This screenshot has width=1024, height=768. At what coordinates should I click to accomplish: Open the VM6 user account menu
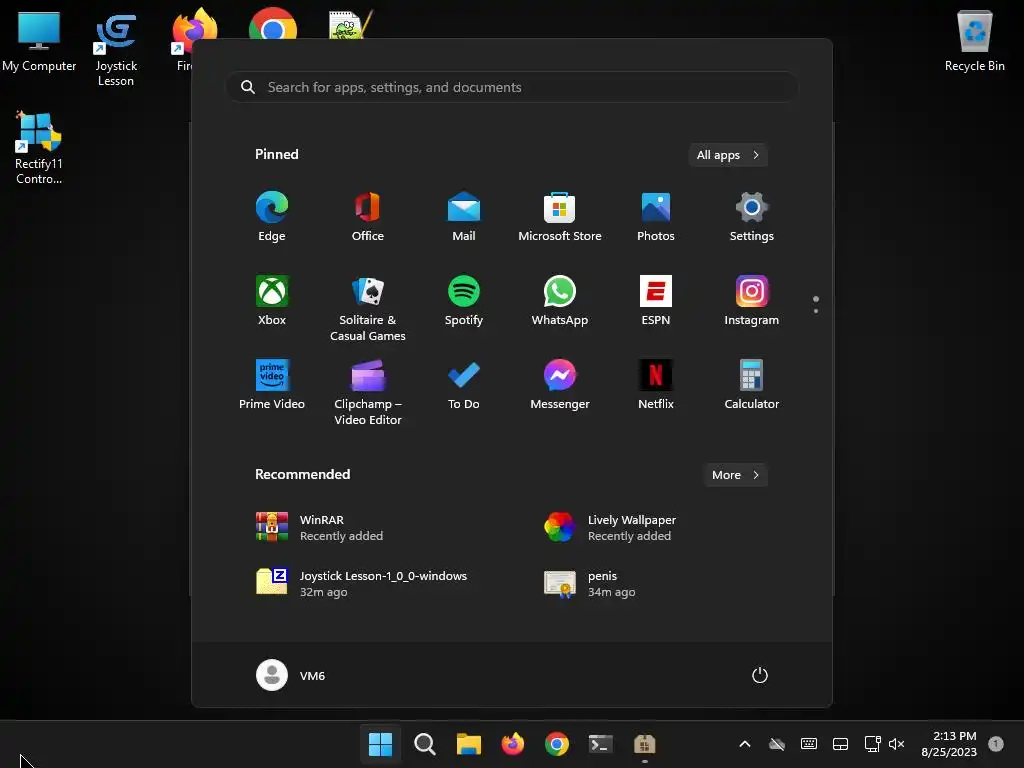(x=291, y=675)
